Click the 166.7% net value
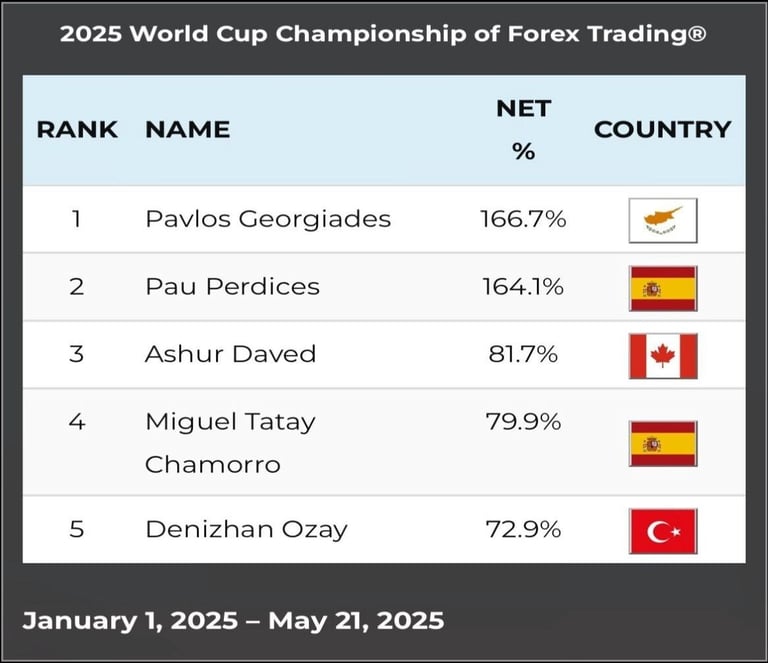Viewport: 768px width, 663px height. (x=523, y=219)
